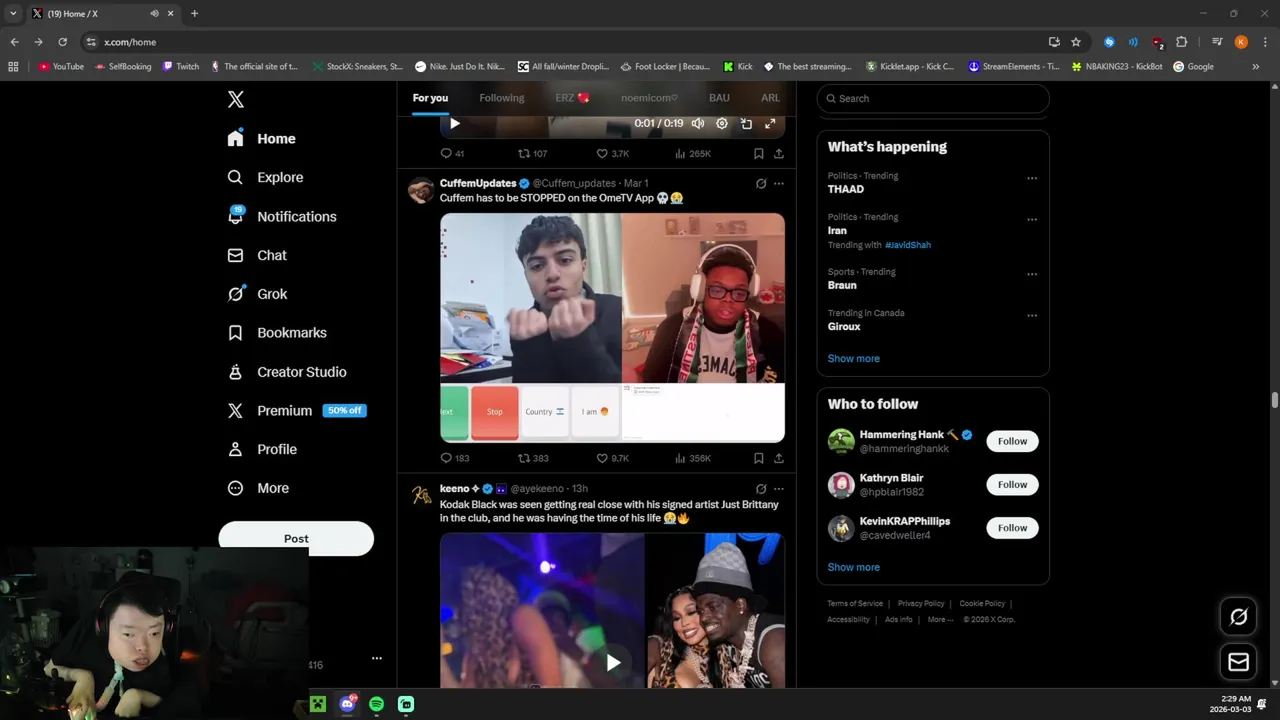Open more options on CuffemUpdates post
The height and width of the screenshot is (720, 1280).
779,183
